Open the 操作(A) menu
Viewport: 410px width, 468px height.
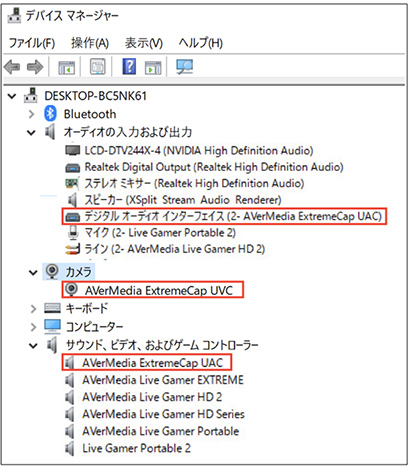tap(90, 43)
